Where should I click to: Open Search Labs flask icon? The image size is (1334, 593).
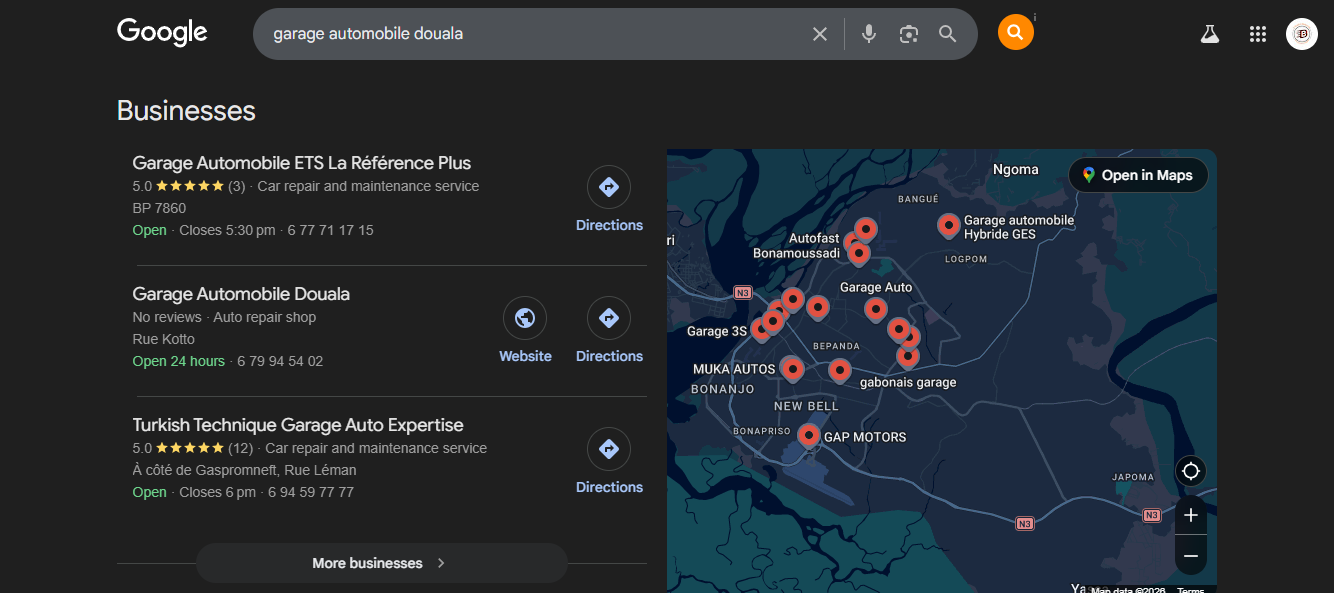coord(1210,34)
